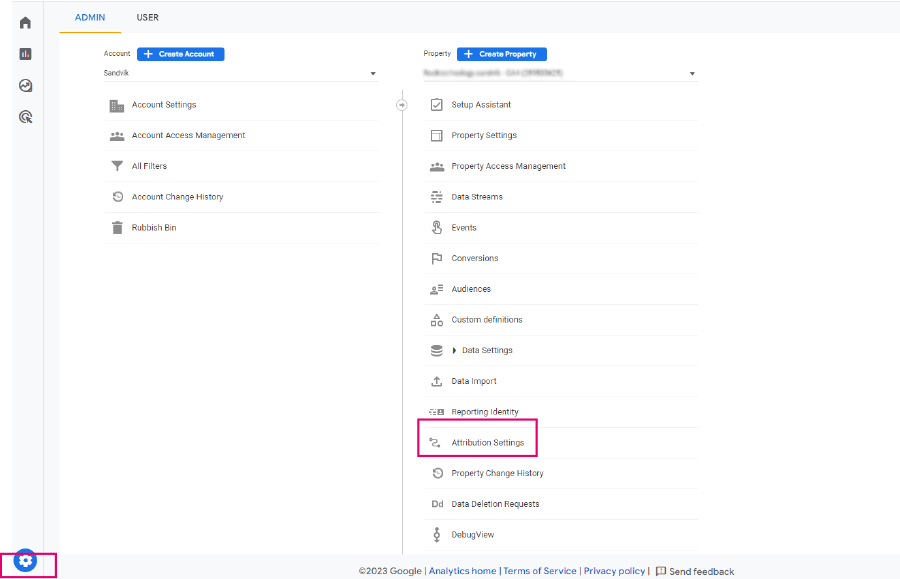The image size is (900, 579).
Task: Open Attribution Settings label
Action: coord(488,442)
